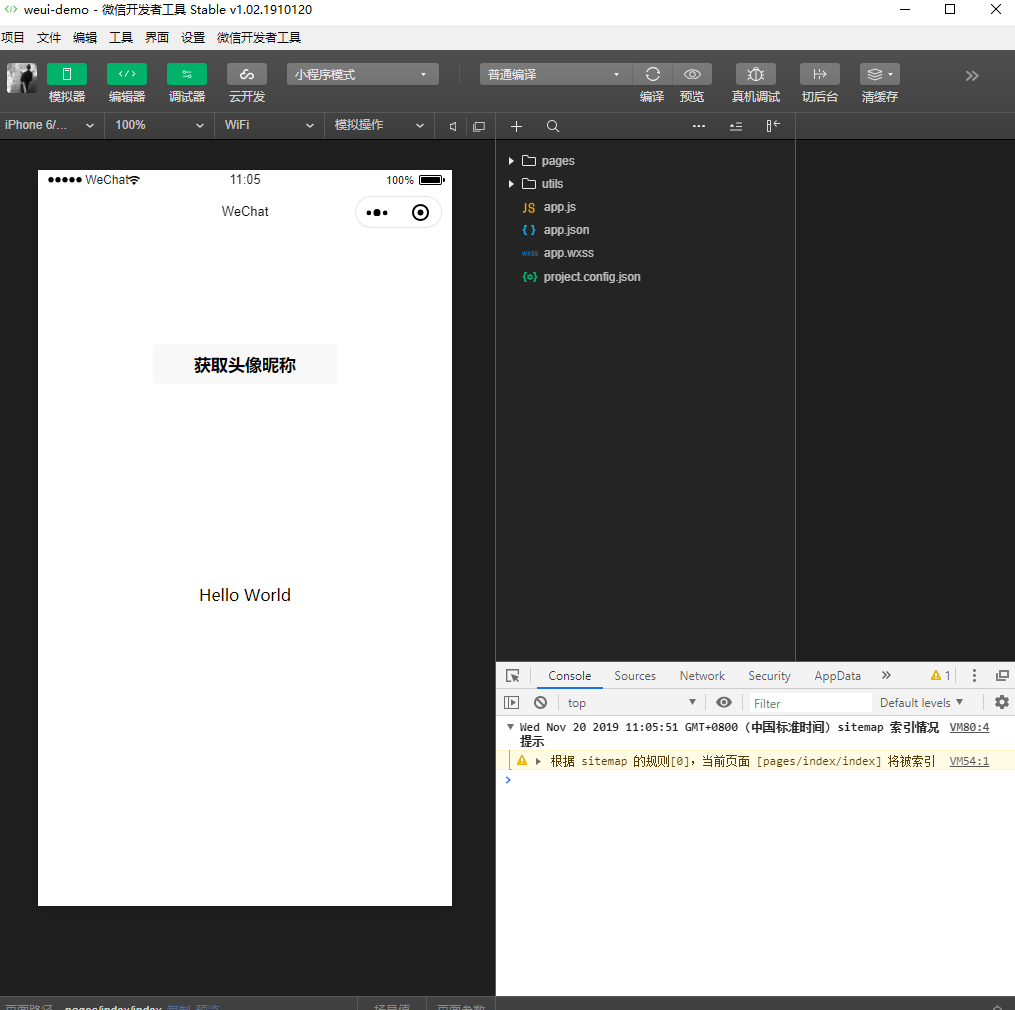Open the 100% zoom level dropdown
Screen dimensions: 1015x1010
(x=159, y=125)
